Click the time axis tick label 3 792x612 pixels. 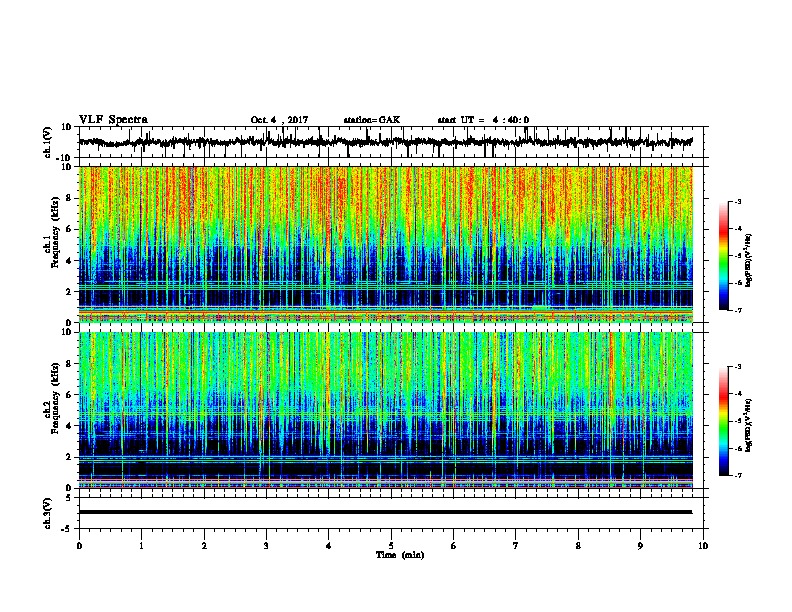click(266, 546)
